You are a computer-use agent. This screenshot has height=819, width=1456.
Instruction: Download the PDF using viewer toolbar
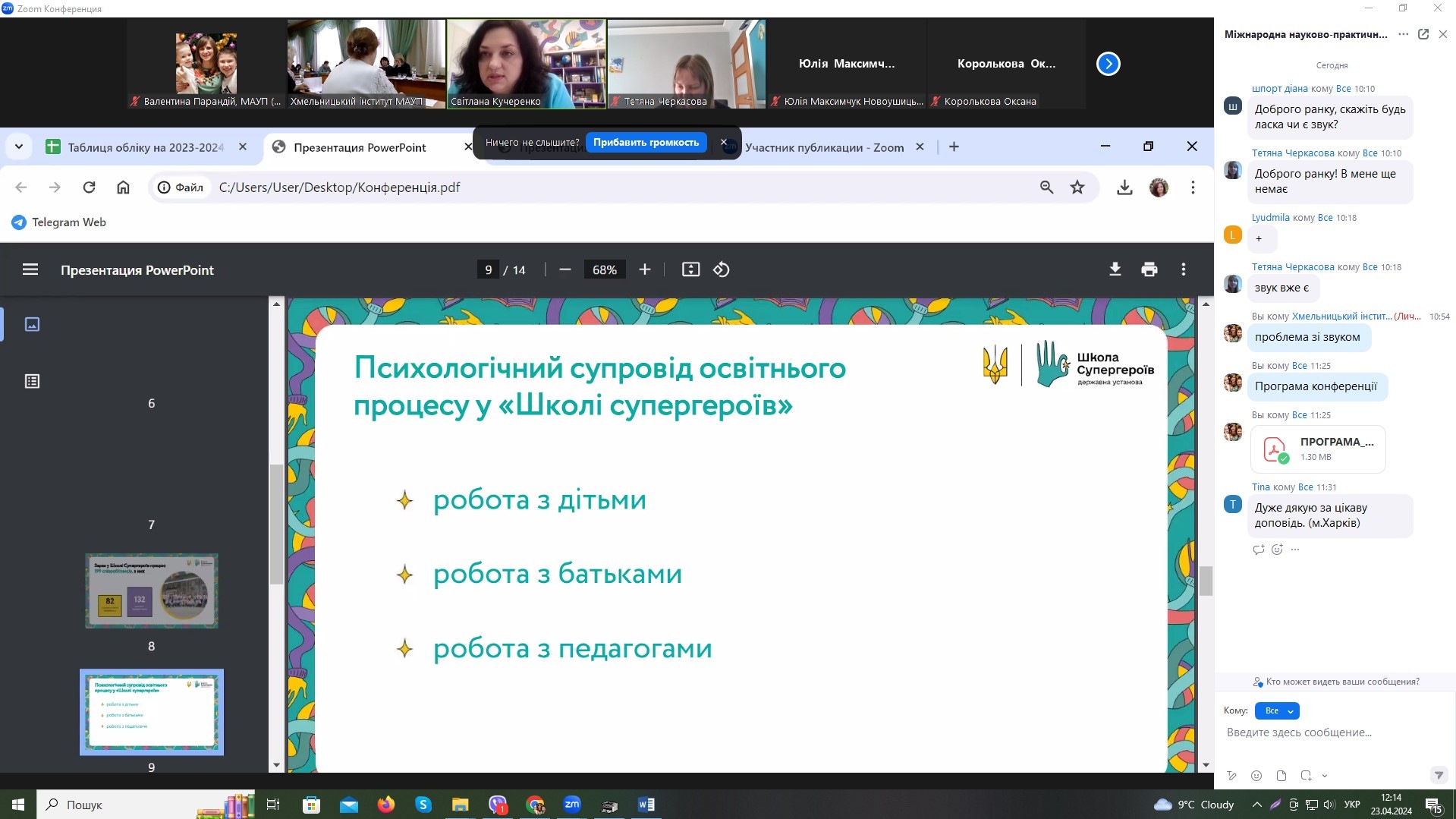(1115, 269)
